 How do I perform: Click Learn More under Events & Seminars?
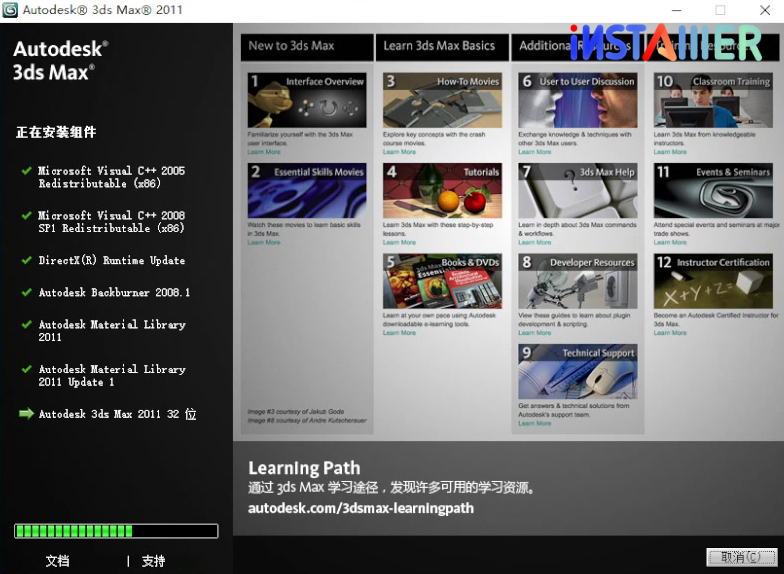coord(670,242)
